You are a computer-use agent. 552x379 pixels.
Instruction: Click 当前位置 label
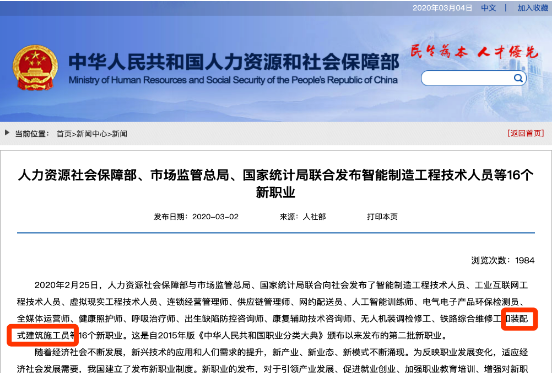click(x=32, y=134)
